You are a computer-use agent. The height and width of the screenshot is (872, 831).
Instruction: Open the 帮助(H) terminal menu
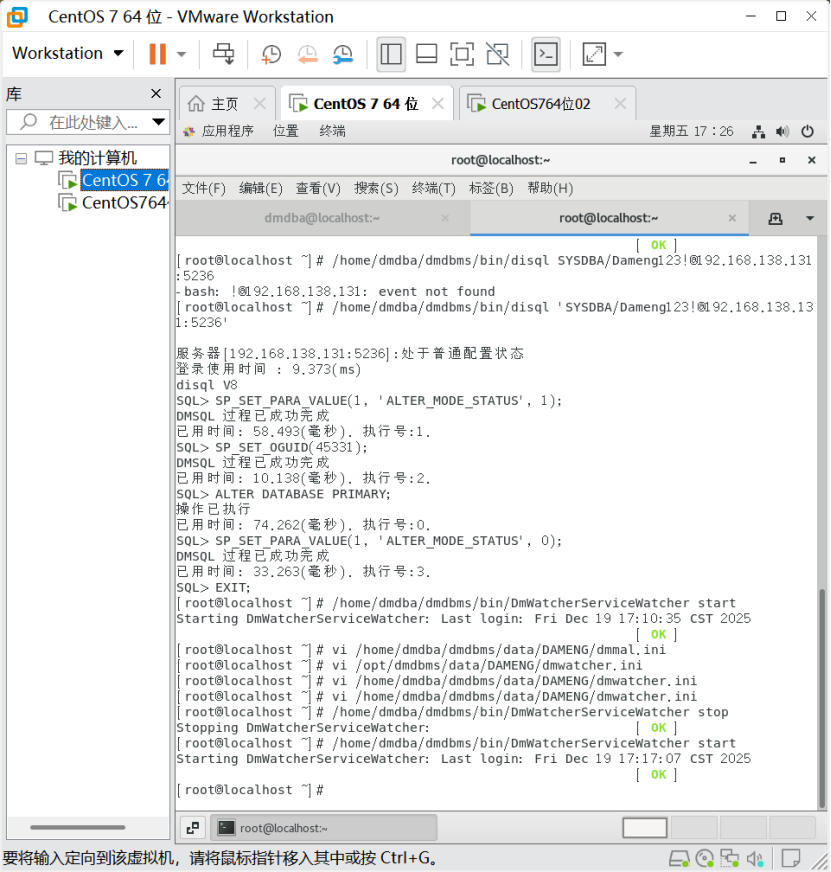click(550, 189)
